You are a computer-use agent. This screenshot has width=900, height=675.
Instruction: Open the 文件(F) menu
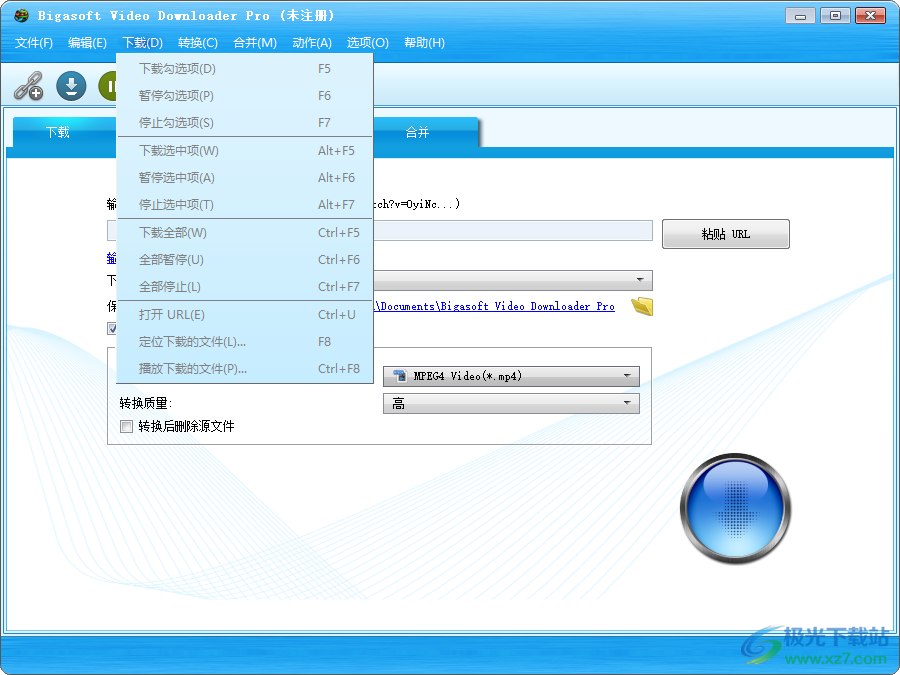34,43
